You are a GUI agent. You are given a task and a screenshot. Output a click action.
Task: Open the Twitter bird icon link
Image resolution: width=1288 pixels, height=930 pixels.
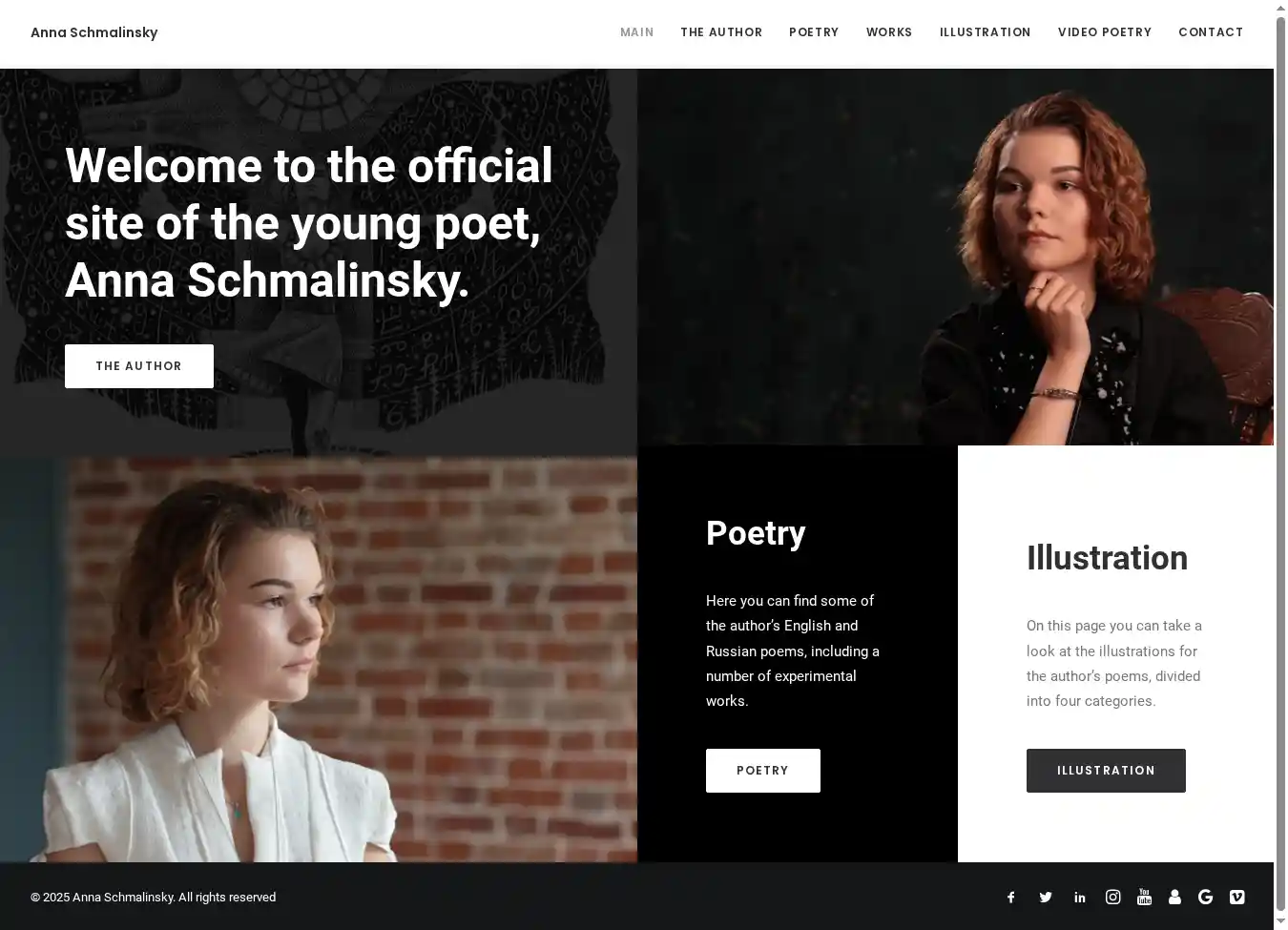pyautogui.click(x=1046, y=898)
